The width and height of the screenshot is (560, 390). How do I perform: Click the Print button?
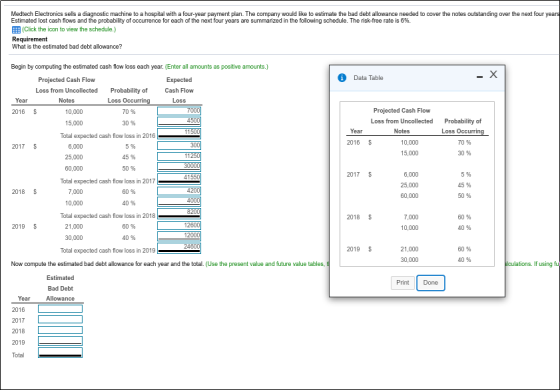(402, 282)
